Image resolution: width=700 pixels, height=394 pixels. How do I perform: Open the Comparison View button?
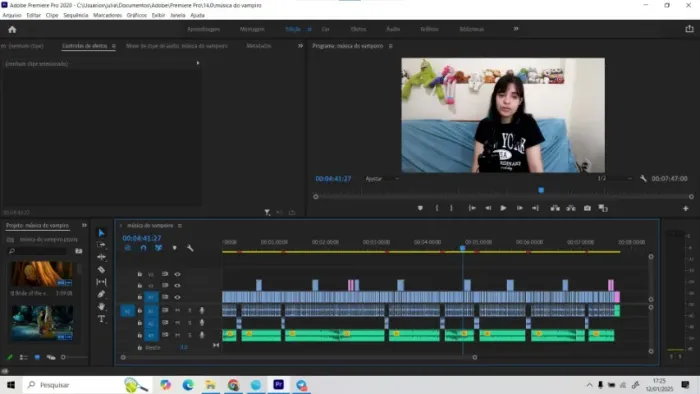(x=603, y=208)
